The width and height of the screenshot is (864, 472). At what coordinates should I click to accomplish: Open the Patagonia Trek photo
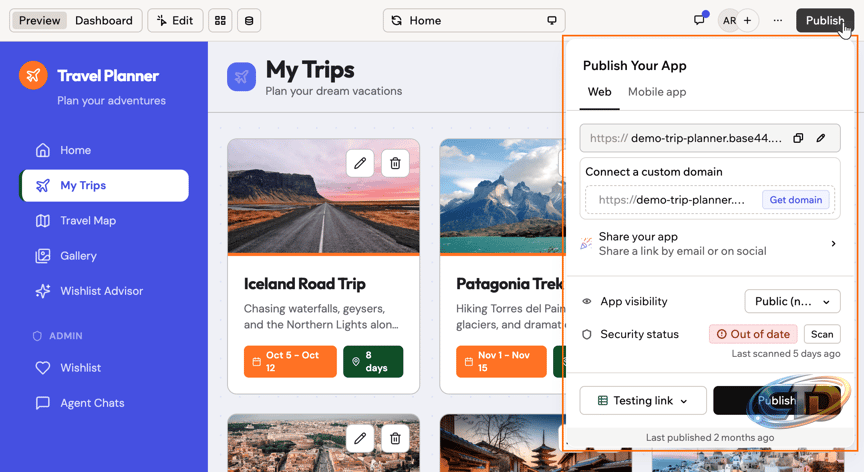(503, 197)
